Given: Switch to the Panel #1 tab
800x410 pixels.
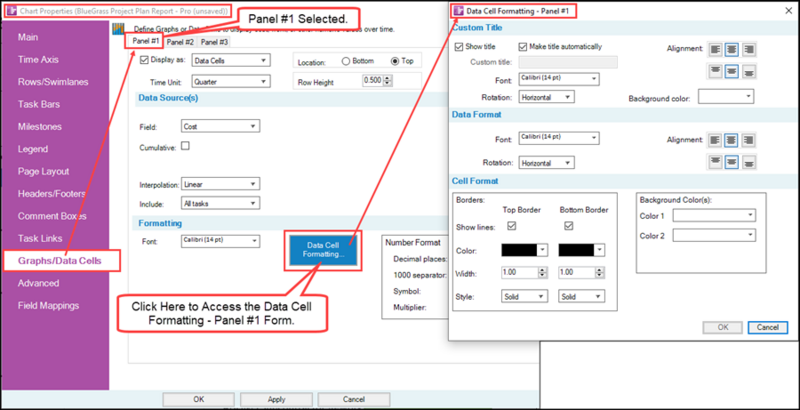Looking at the screenshot, I should 145,41.
